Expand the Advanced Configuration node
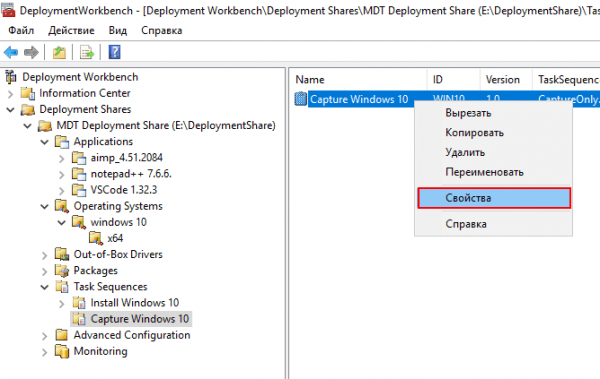Viewport: 600px width, 379px height. (45, 336)
